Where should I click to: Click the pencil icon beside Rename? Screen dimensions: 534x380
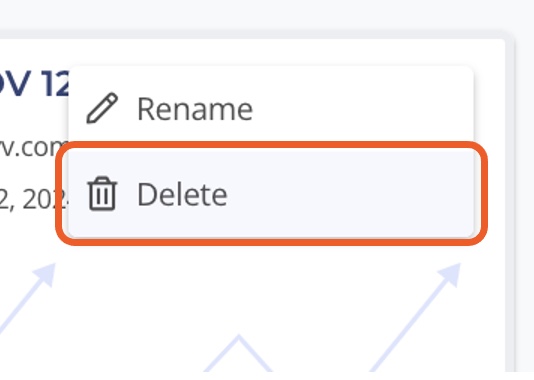[x=102, y=108]
